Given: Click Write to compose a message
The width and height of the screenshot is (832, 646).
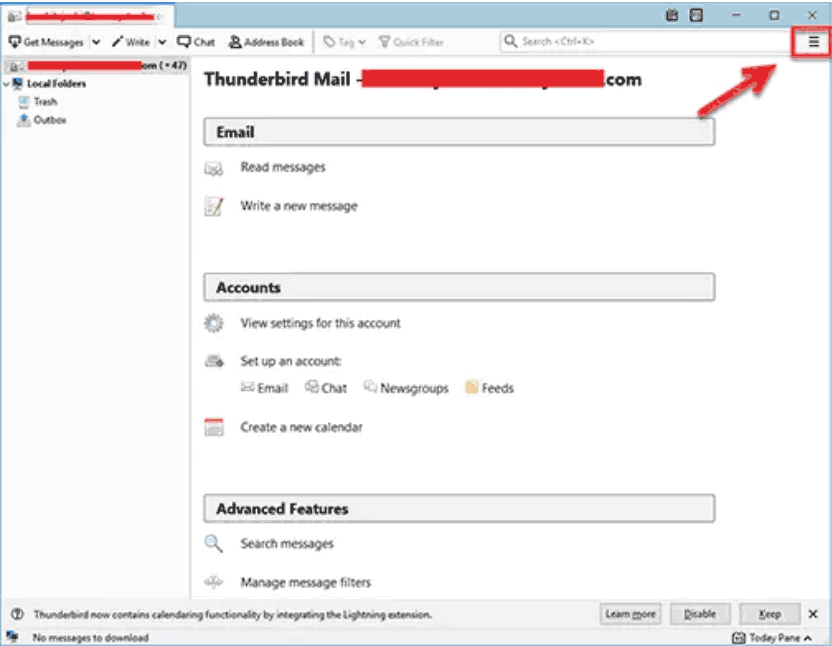Looking at the screenshot, I should coord(131,42).
